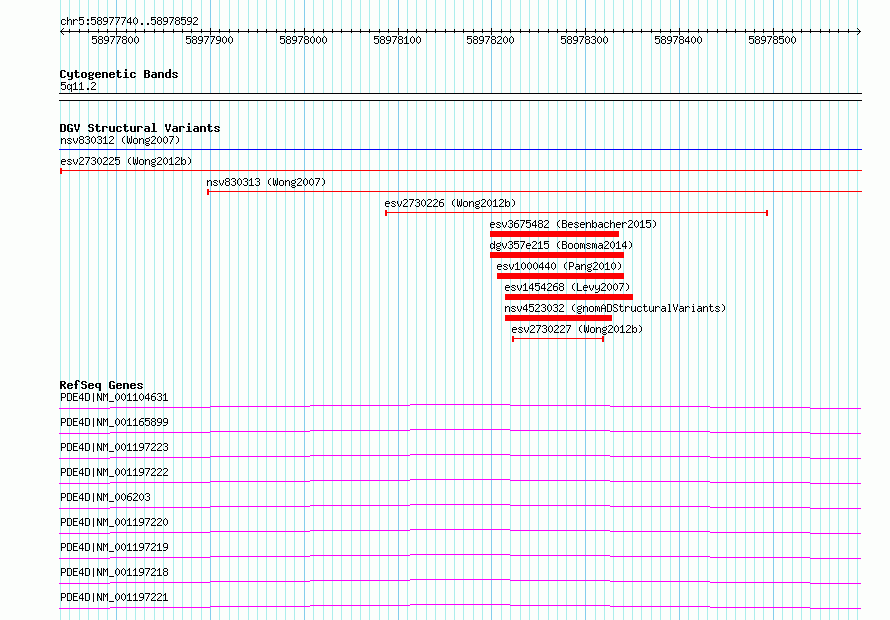Viewport: 890px width, 620px height.
Task: Click the 58977900 ruler coordinate
Action: click(x=209, y=40)
